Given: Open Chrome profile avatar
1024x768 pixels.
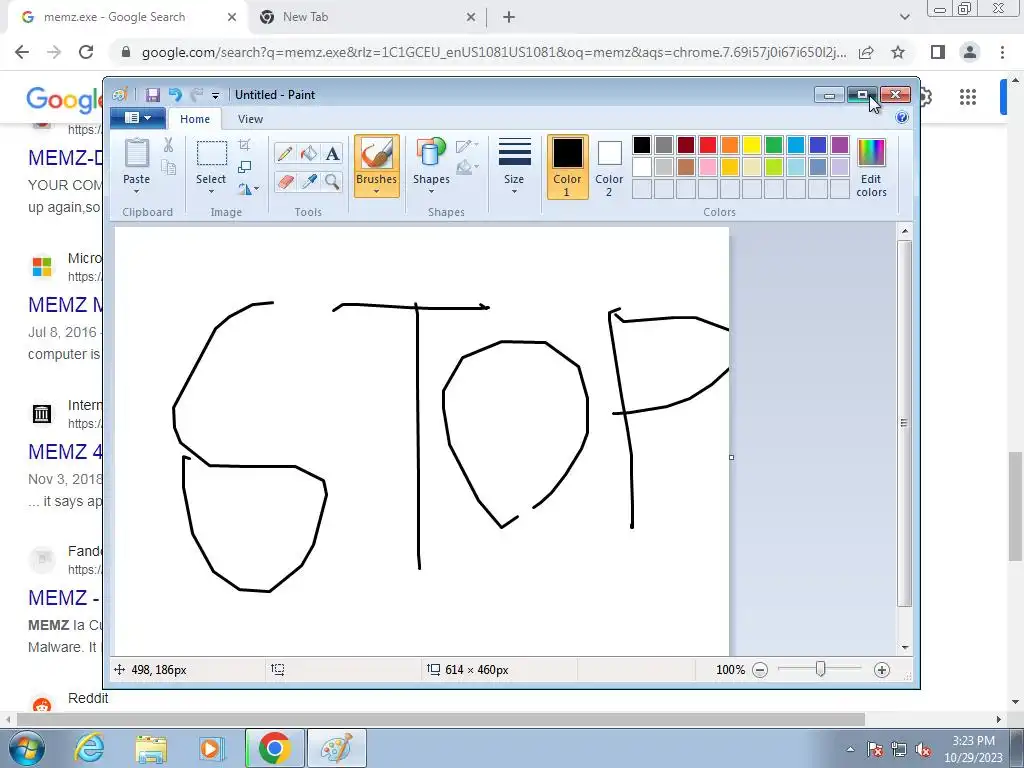Looking at the screenshot, I should (x=970, y=52).
